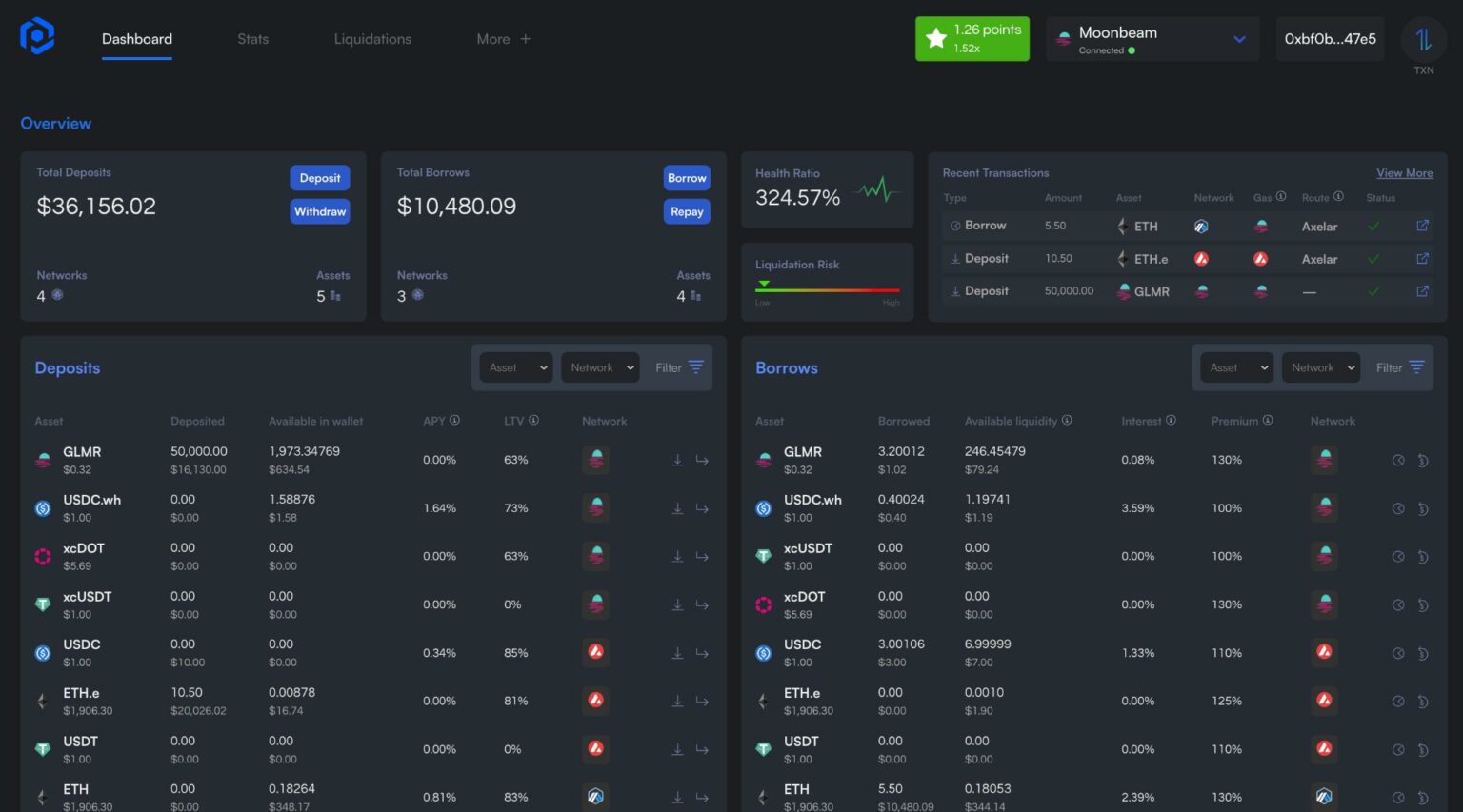Screen dimensions: 1463x812
Task: Open the Asset dropdown in the Deposits panel
Action: pos(515,367)
